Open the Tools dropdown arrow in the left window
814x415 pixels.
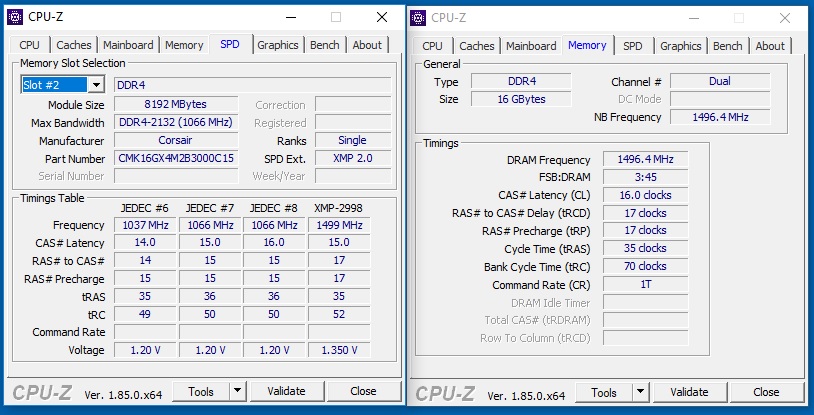click(x=237, y=391)
